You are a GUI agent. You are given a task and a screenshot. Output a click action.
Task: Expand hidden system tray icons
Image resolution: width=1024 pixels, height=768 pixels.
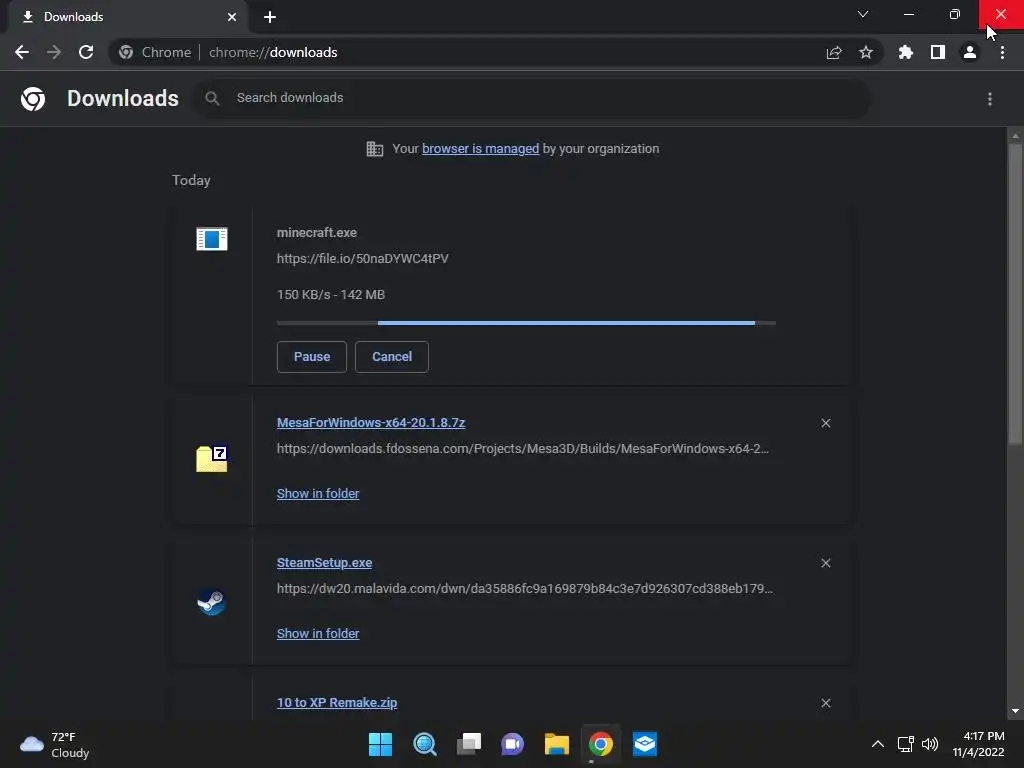point(878,744)
